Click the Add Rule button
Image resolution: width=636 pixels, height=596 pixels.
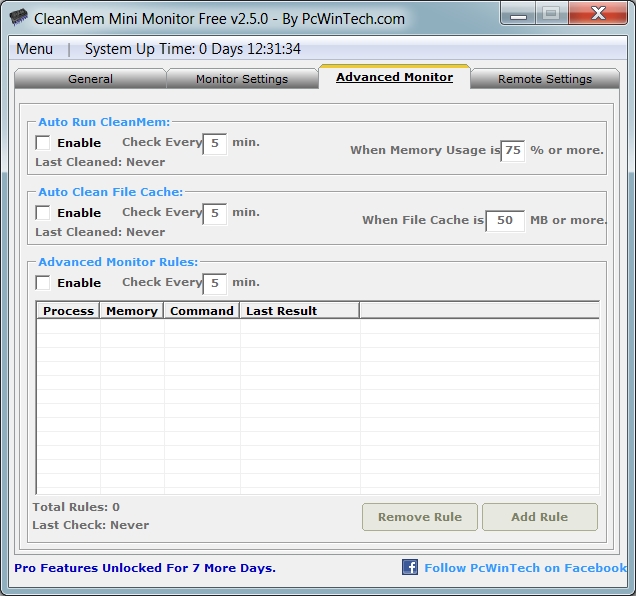[539, 517]
